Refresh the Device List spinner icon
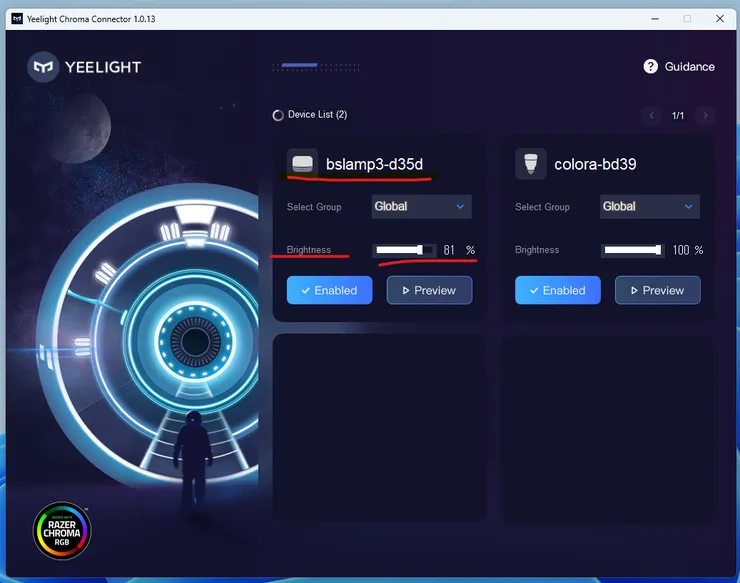 click(278, 115)
